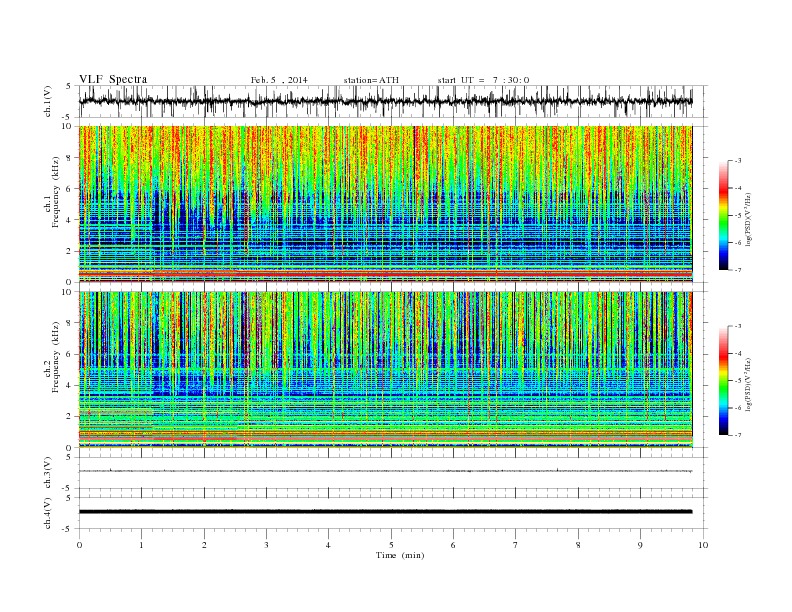Click the "-3" label on ch.1 colorbar
Viewport: 792px width, 612px height.
(738, 161)
